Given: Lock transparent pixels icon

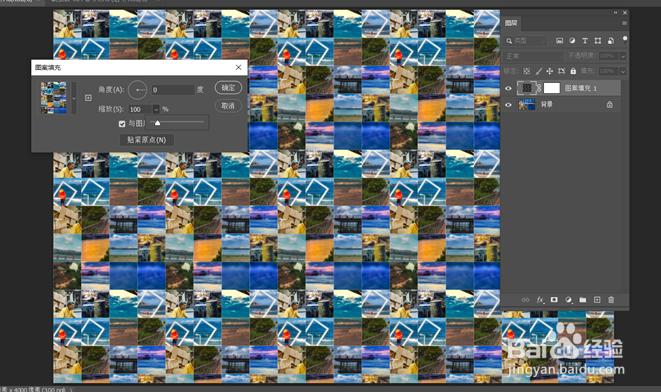Looking at the screenshot, I should pyautogui.click(x=527, y=71).
